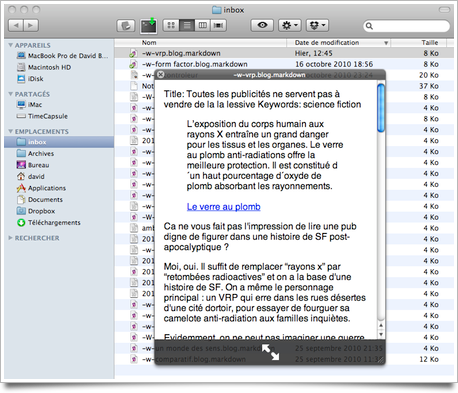Switch to Cover Flow view
The width and height of the screenshot is (458, 393).
coord(218,25)
